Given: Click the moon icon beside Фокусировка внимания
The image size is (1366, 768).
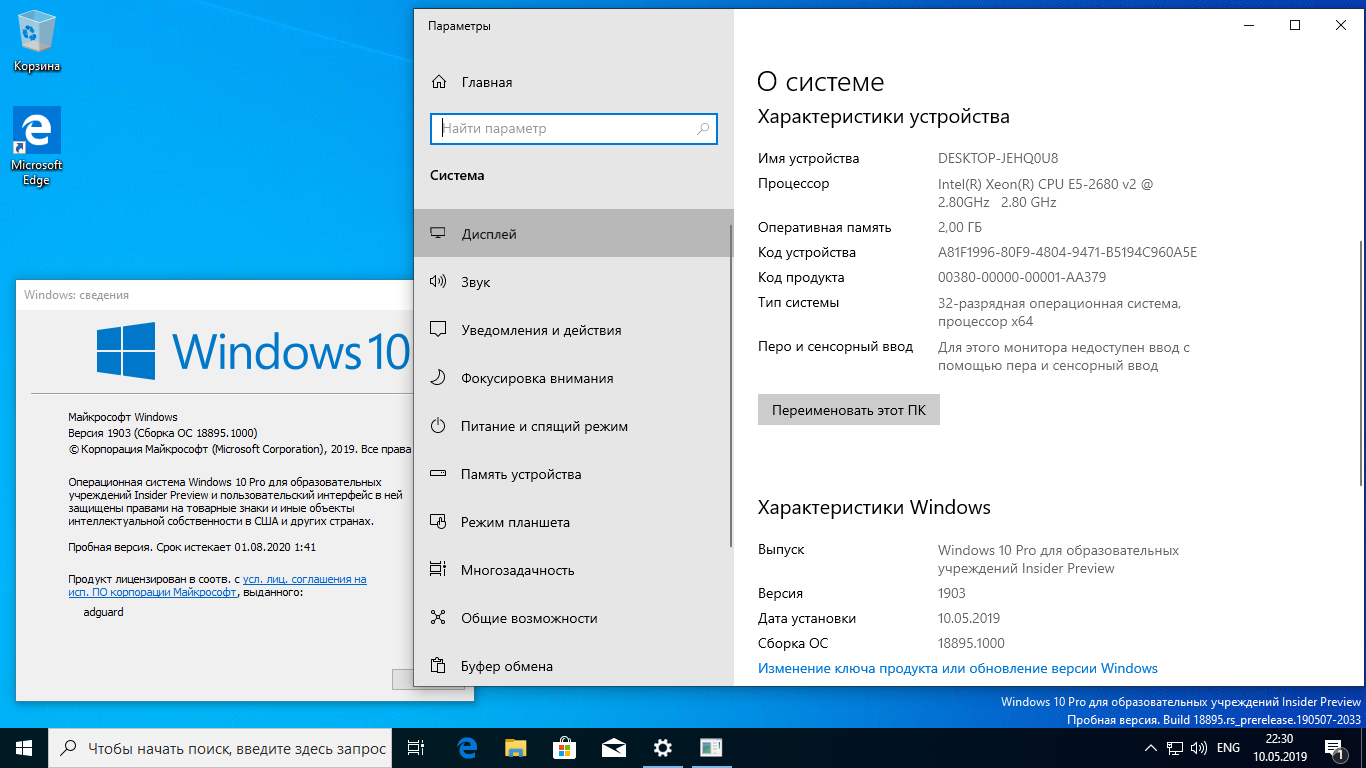Looking at the screenshot, I should click(438, 378).
